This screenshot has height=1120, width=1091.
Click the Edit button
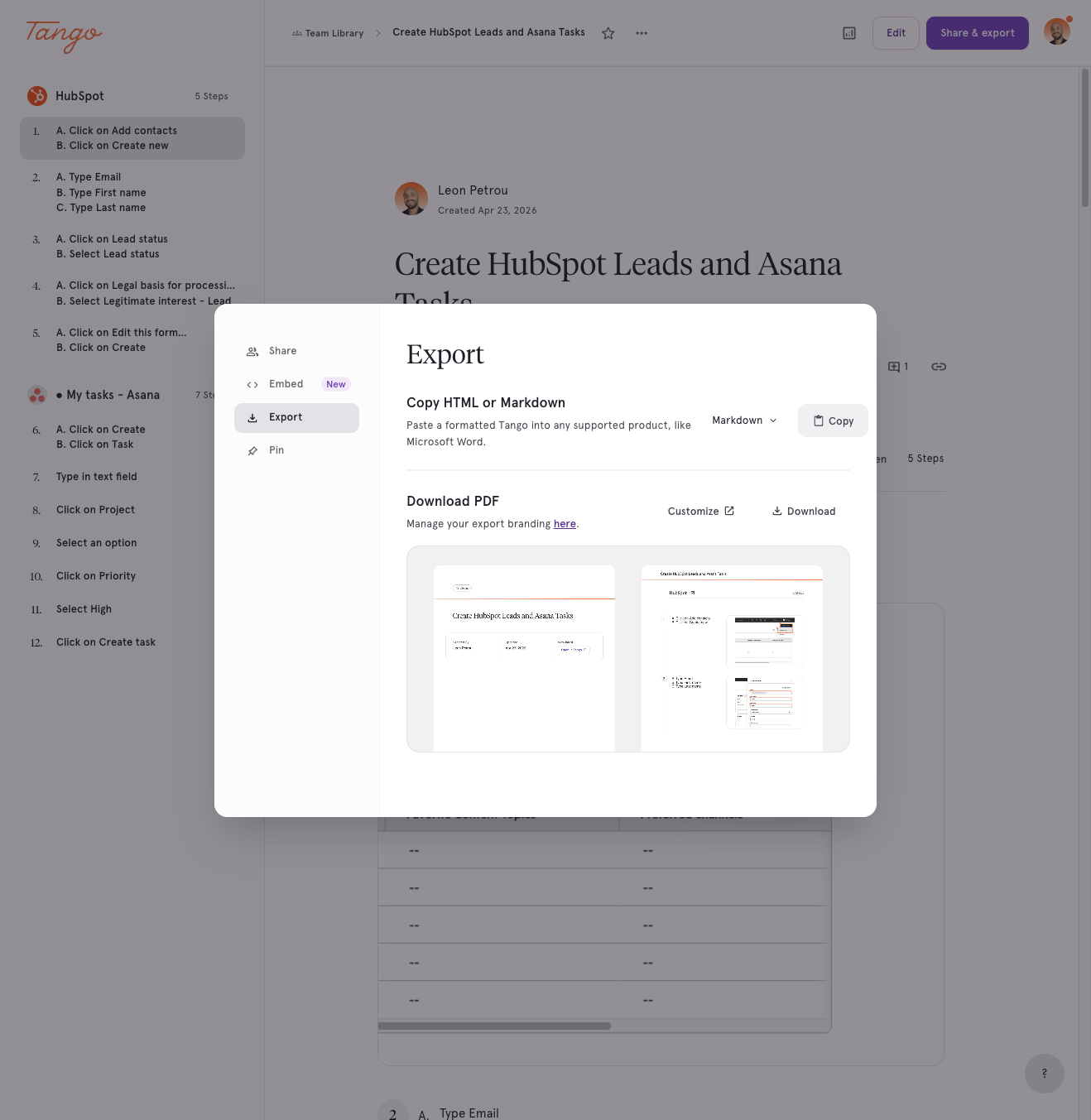coord(896,33)
